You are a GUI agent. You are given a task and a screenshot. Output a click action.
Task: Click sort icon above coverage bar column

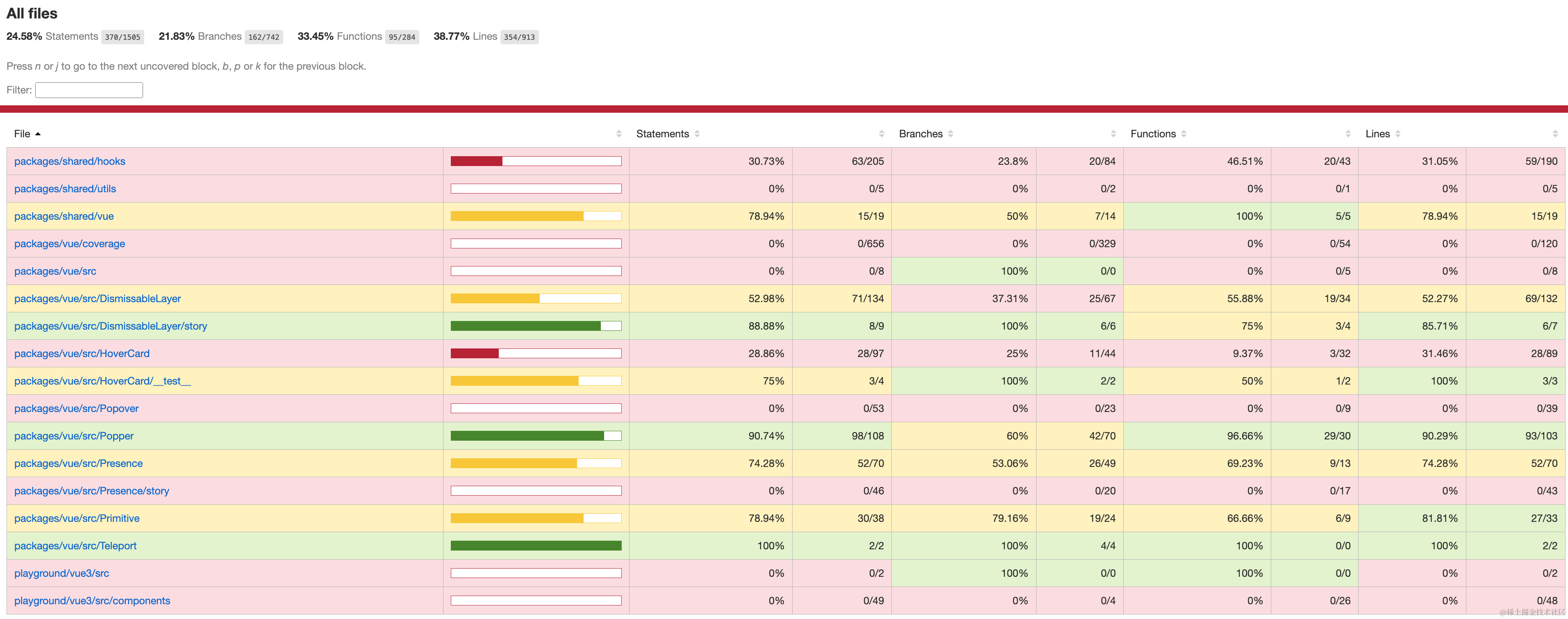click(x=618, y=134)
